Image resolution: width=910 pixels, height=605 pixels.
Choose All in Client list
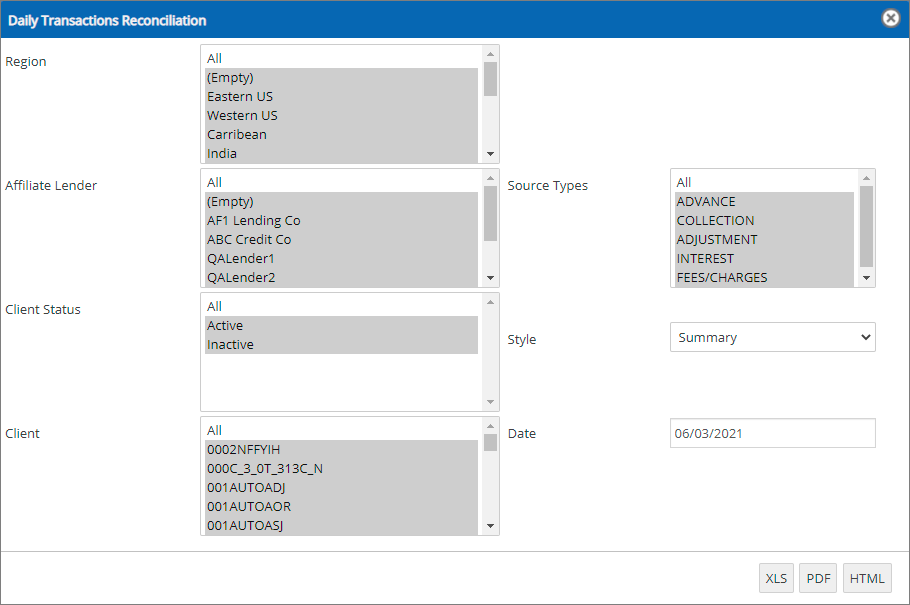click(215, 431)
